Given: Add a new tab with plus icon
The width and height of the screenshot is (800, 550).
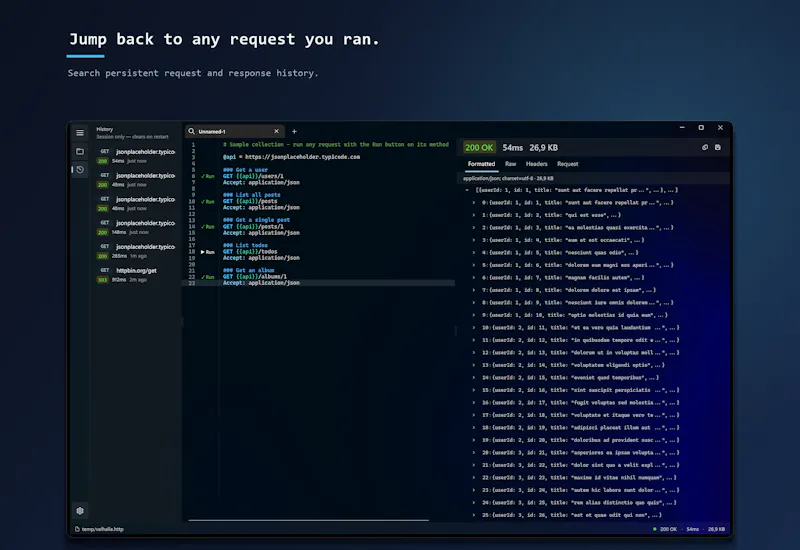Looking at the screenshot, I should click(294, 131).
